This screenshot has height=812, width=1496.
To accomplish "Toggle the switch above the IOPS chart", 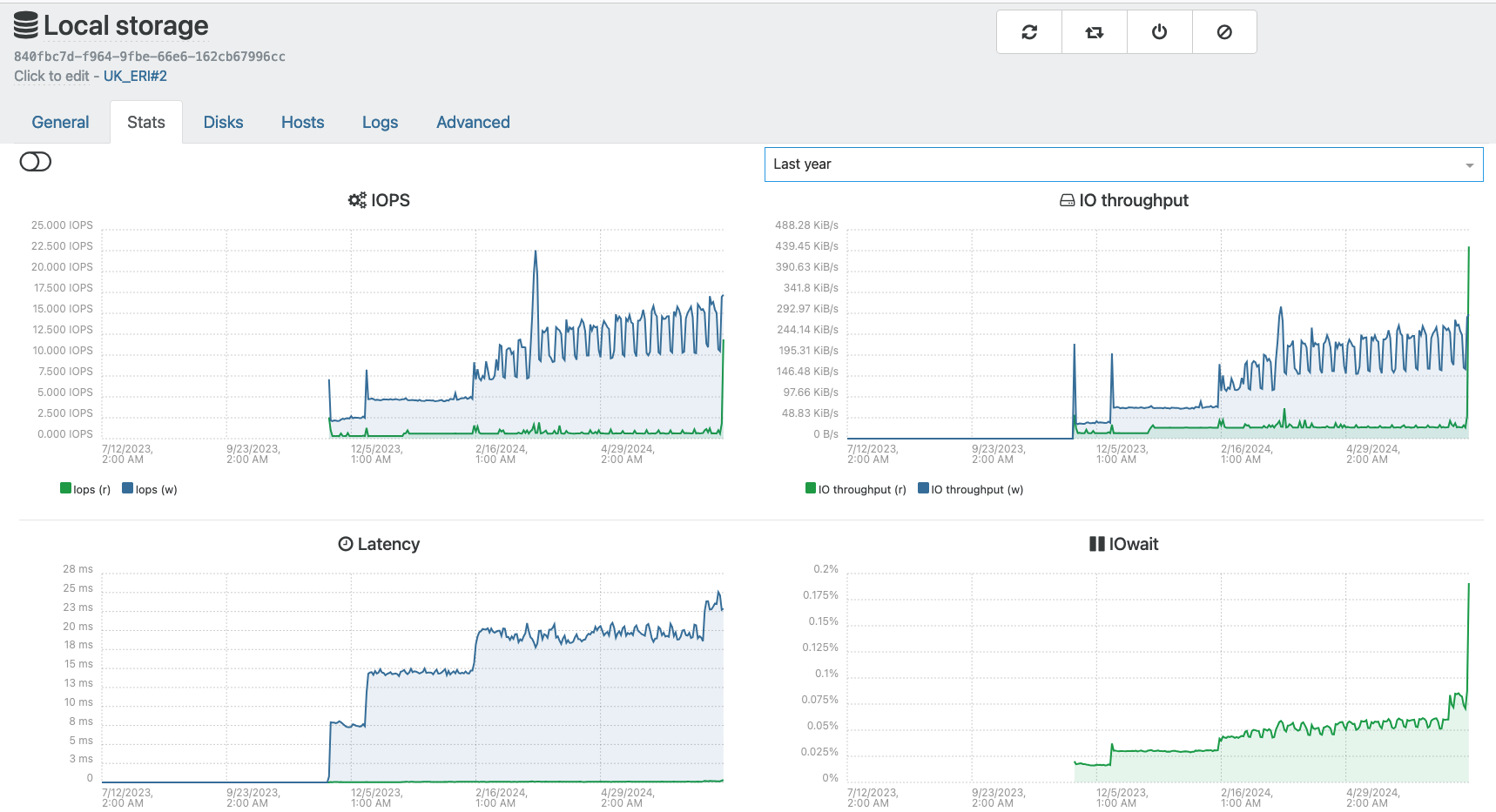I will coord(36,162).
